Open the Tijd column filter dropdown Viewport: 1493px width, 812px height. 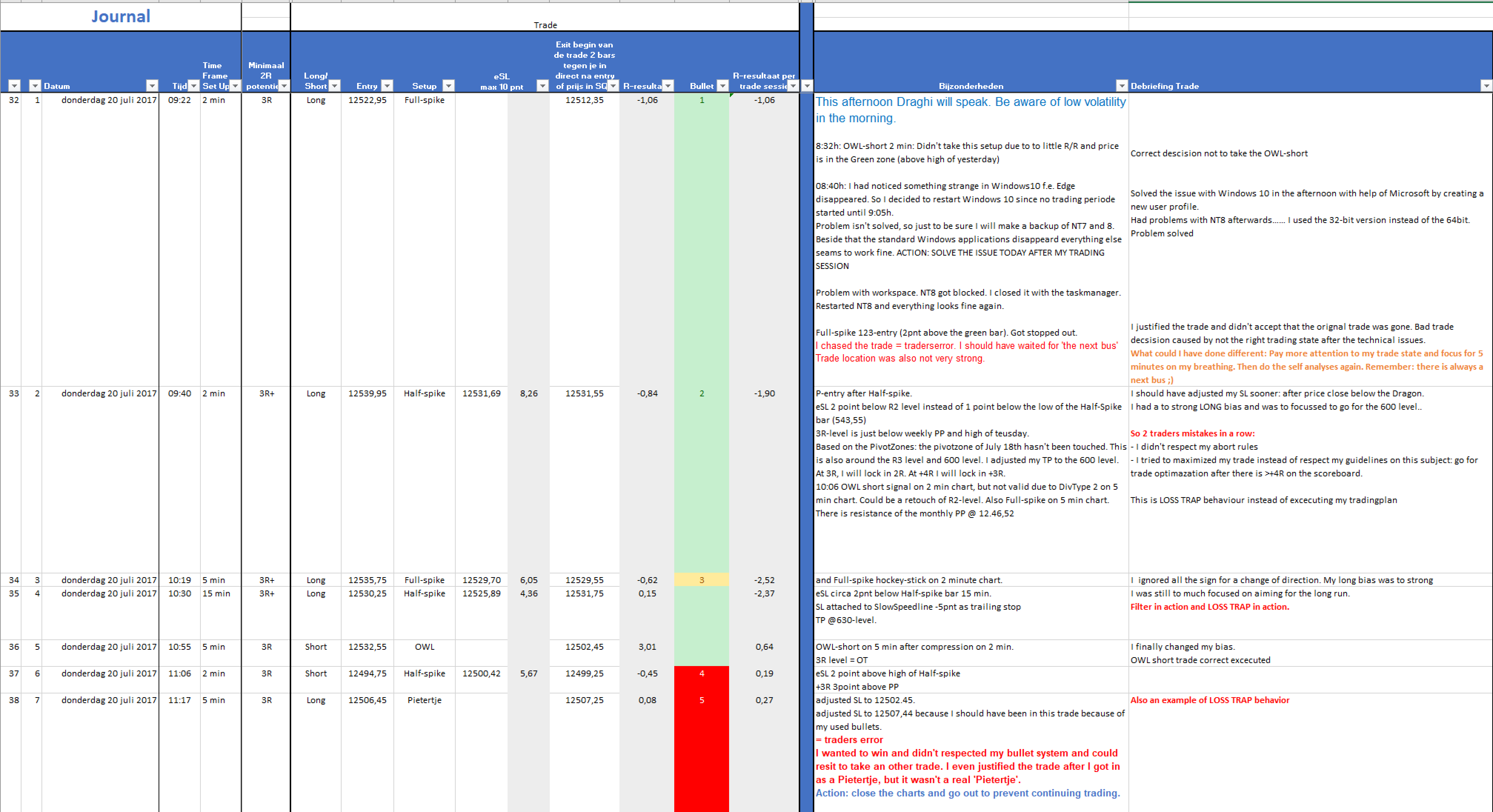coord(194,86)
